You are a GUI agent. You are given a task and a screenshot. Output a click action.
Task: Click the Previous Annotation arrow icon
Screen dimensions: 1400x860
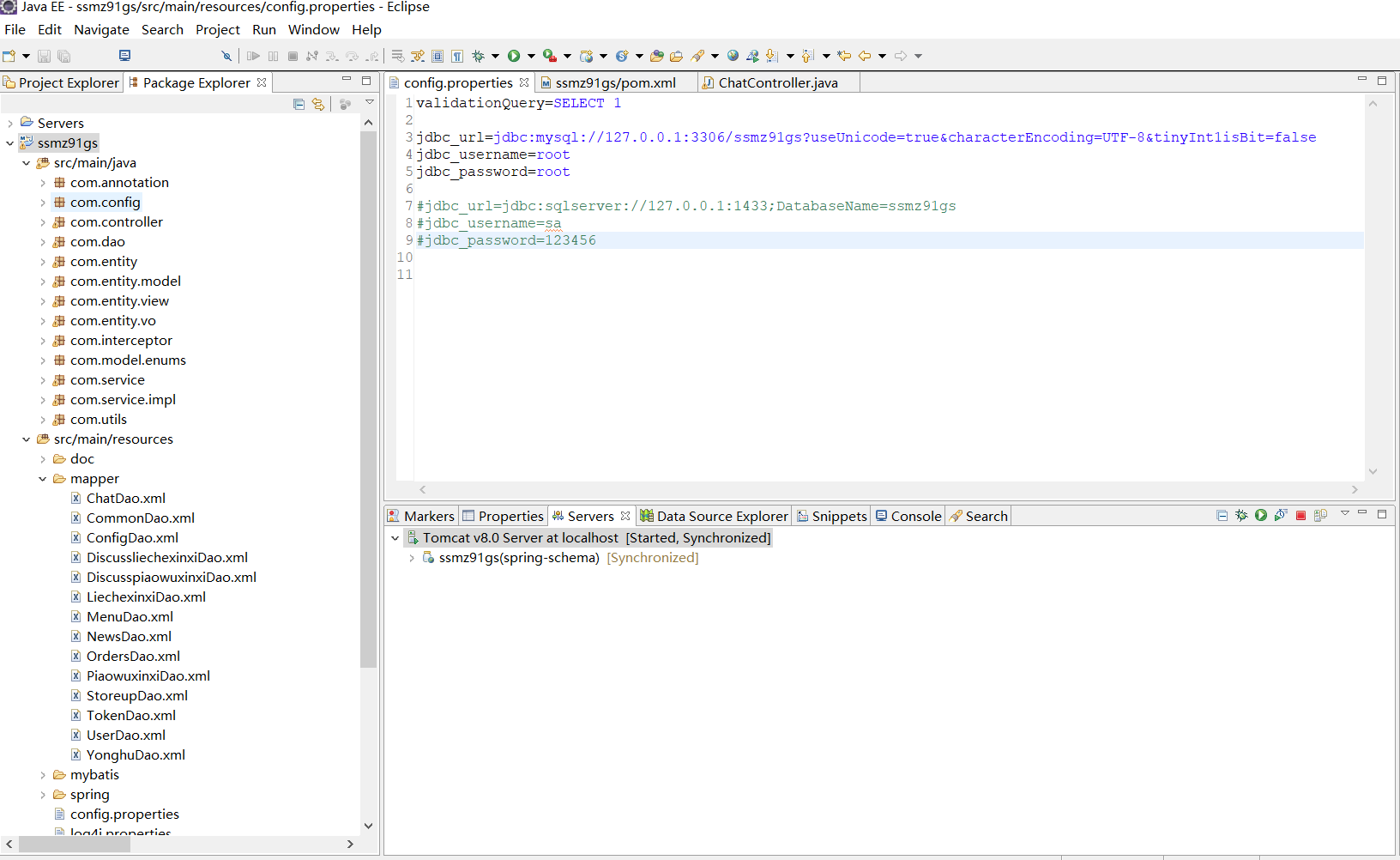tap(807, 56)
